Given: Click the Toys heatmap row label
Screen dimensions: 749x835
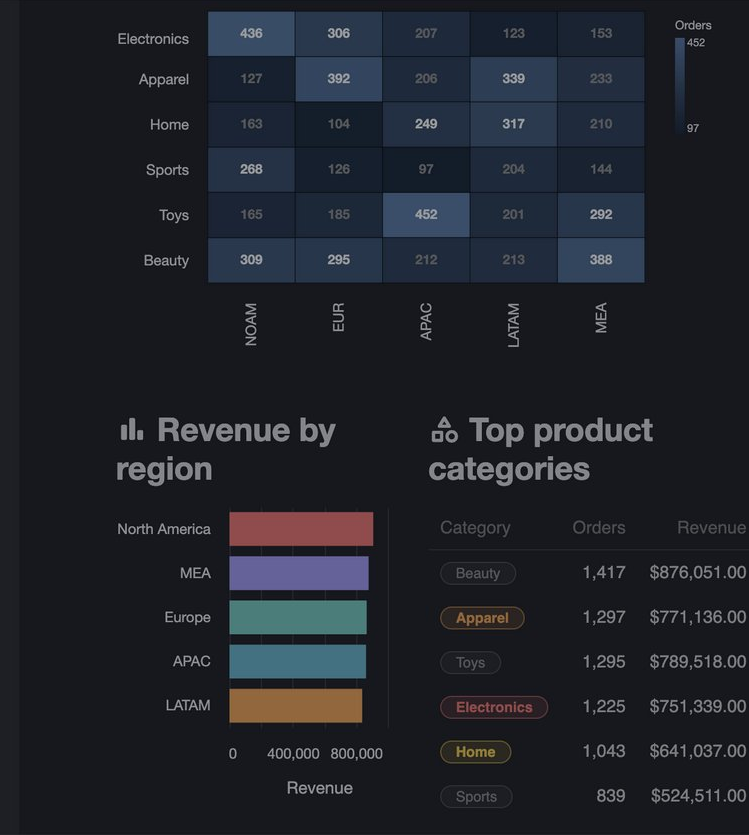Looking at the screenshot, I should point(174,215).
